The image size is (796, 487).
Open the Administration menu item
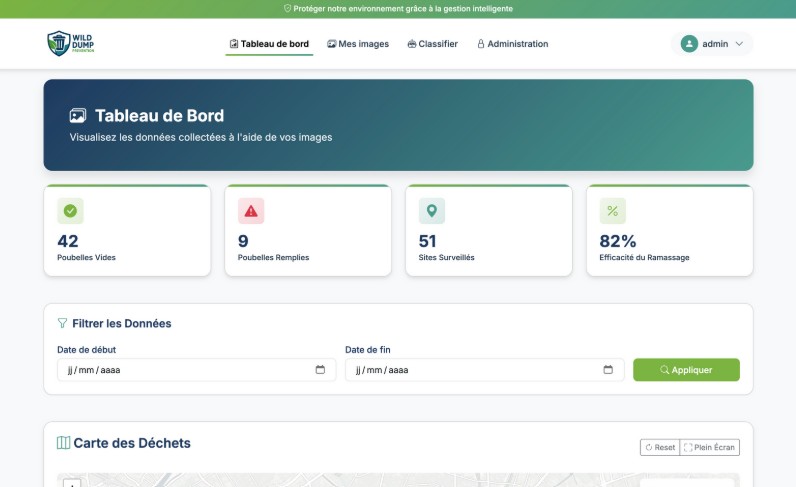click(x=512, y=44)
